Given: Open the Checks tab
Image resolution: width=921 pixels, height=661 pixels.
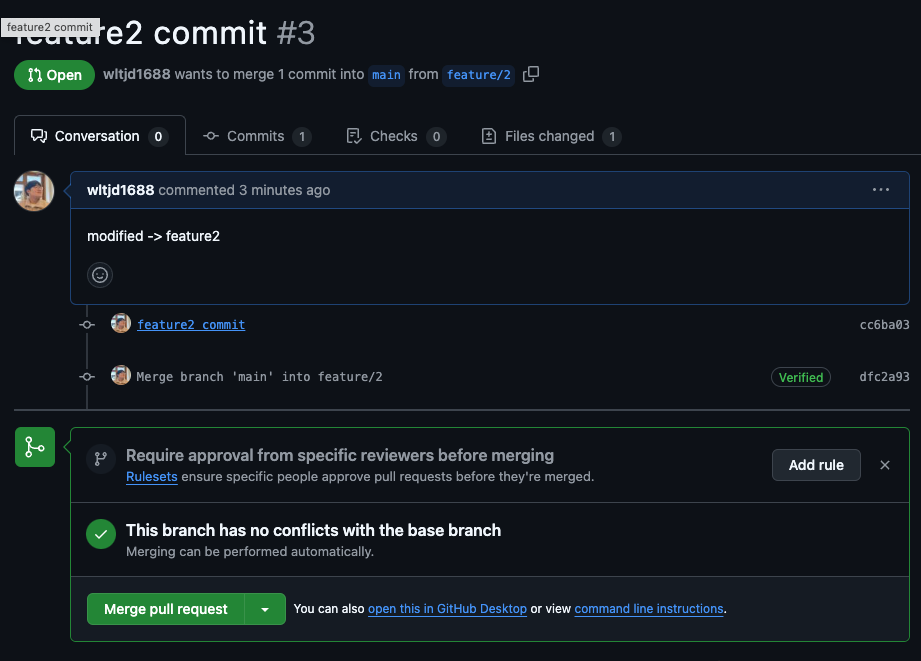Looking at the screenshot, I should coord(395,136).
